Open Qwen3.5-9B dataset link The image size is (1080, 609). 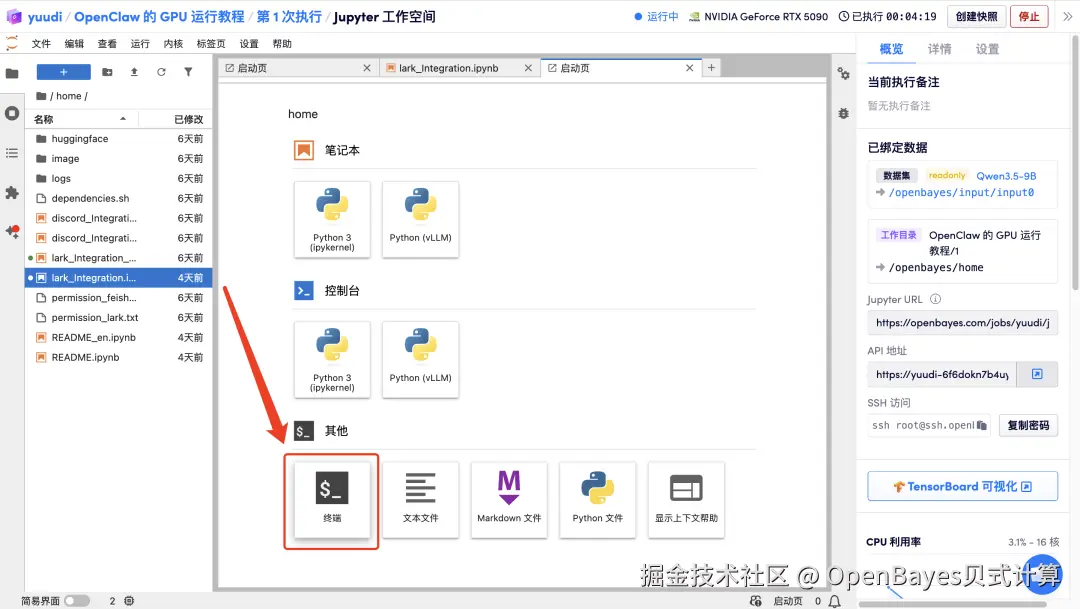click(1006, 176)
